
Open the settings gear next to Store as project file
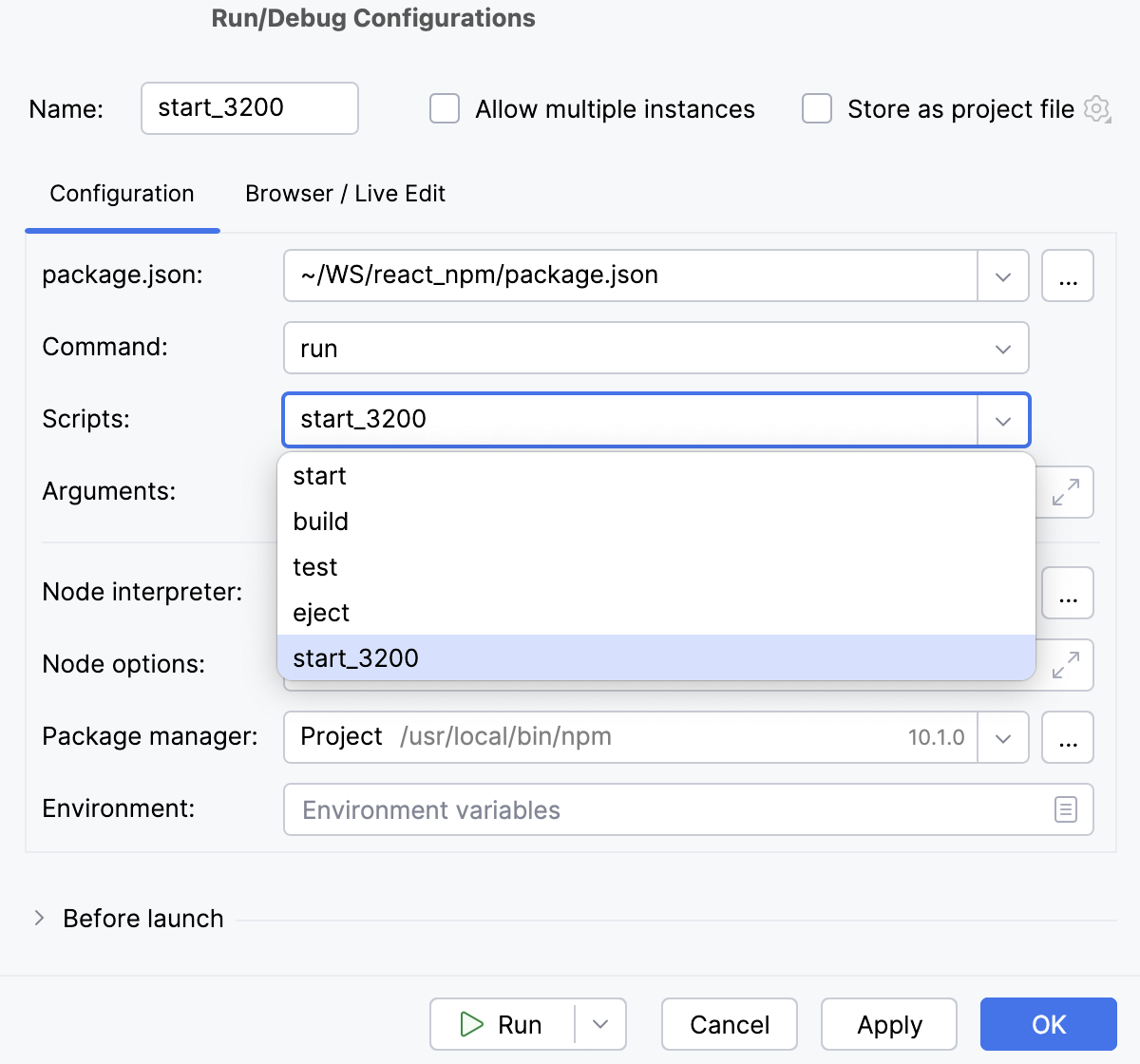pyautogui.click(x=1096, y=108)
